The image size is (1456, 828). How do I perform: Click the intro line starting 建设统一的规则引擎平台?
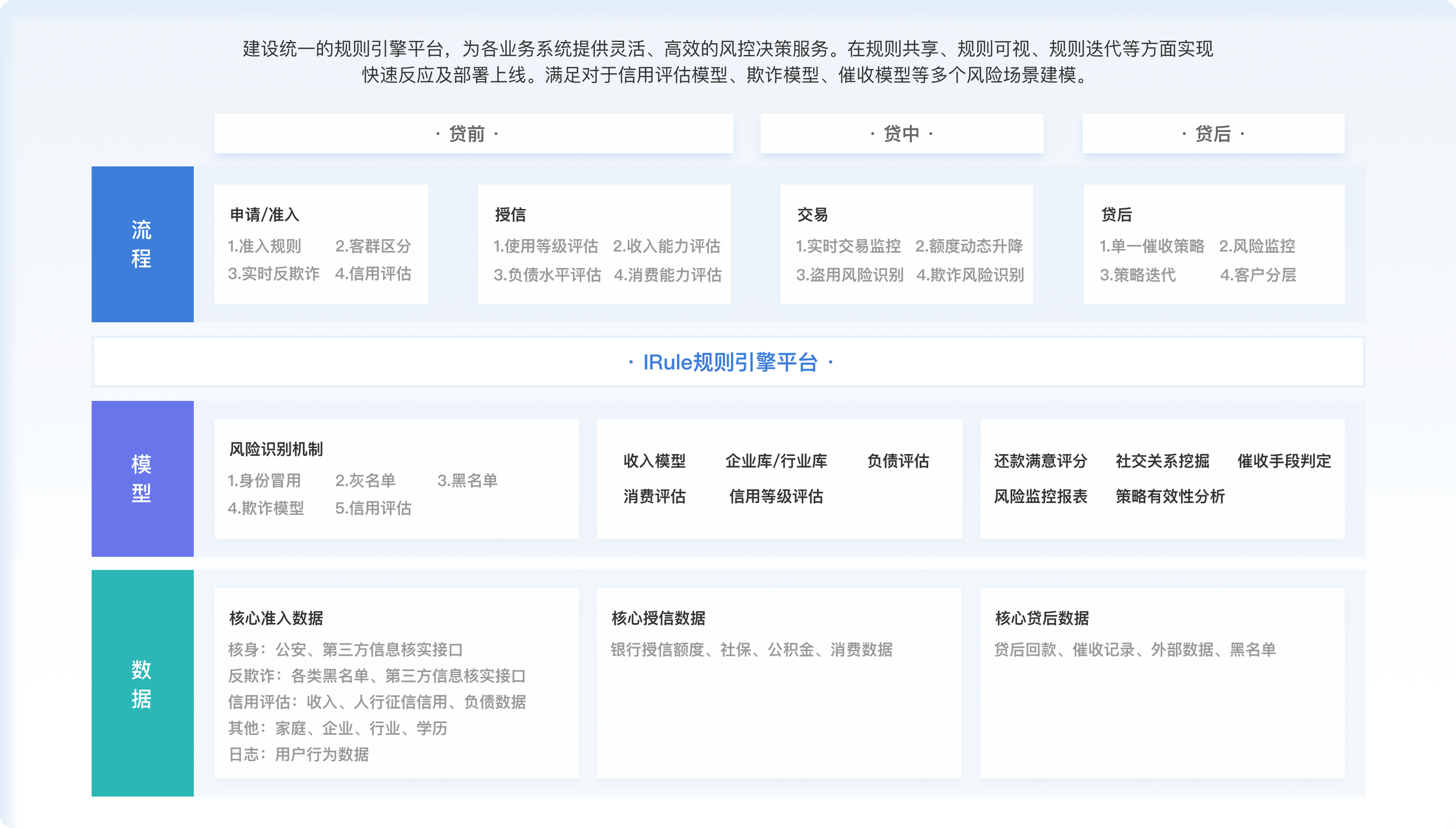pos(728,48)
